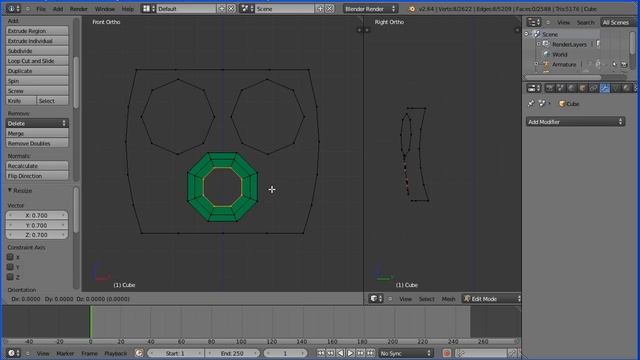Viewport: 640px width, 360px height.
Task: Click the Subdivide button
Action: (x=37, y=51)
